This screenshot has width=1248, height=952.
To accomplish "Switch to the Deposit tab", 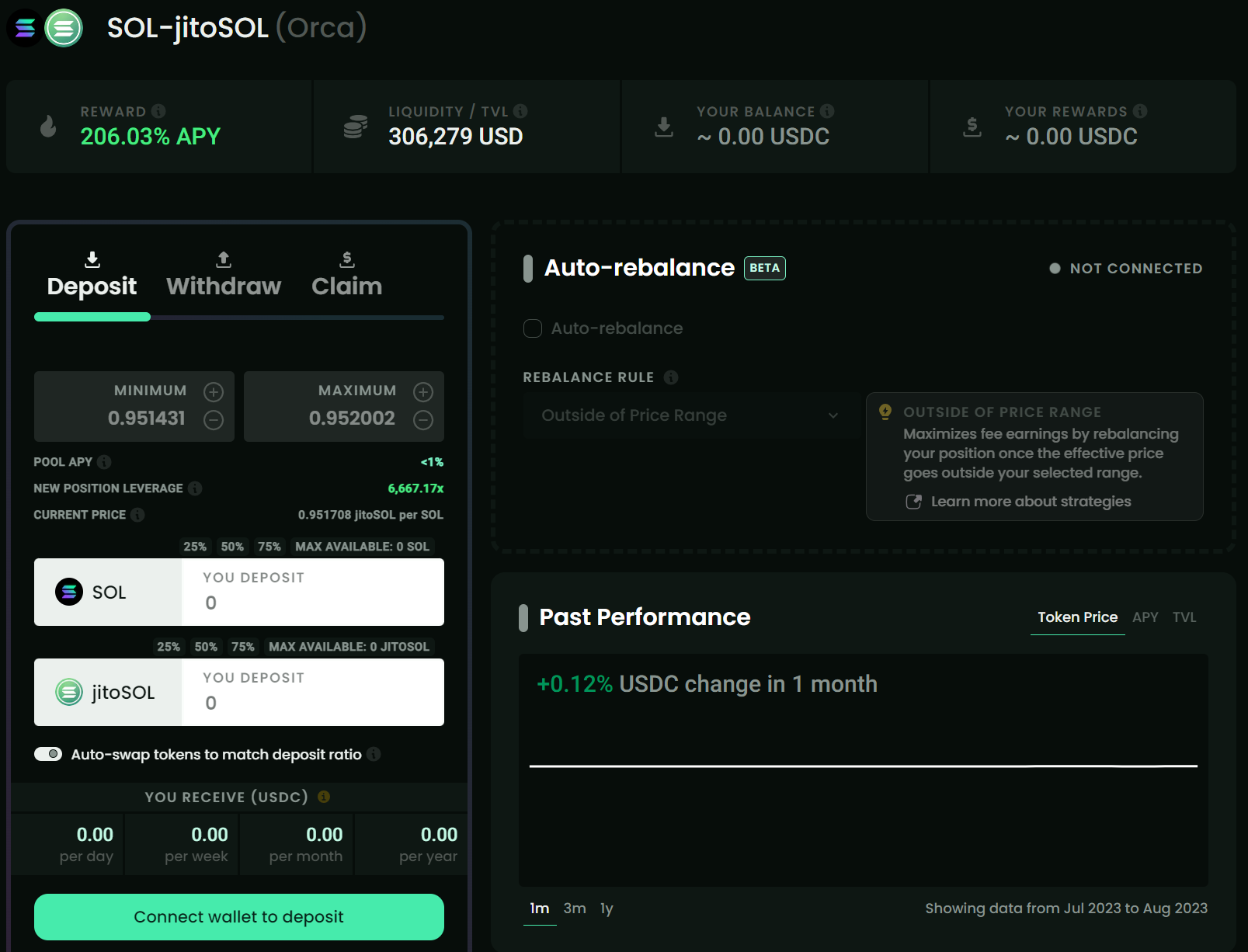I will click(x=92, y=276).
